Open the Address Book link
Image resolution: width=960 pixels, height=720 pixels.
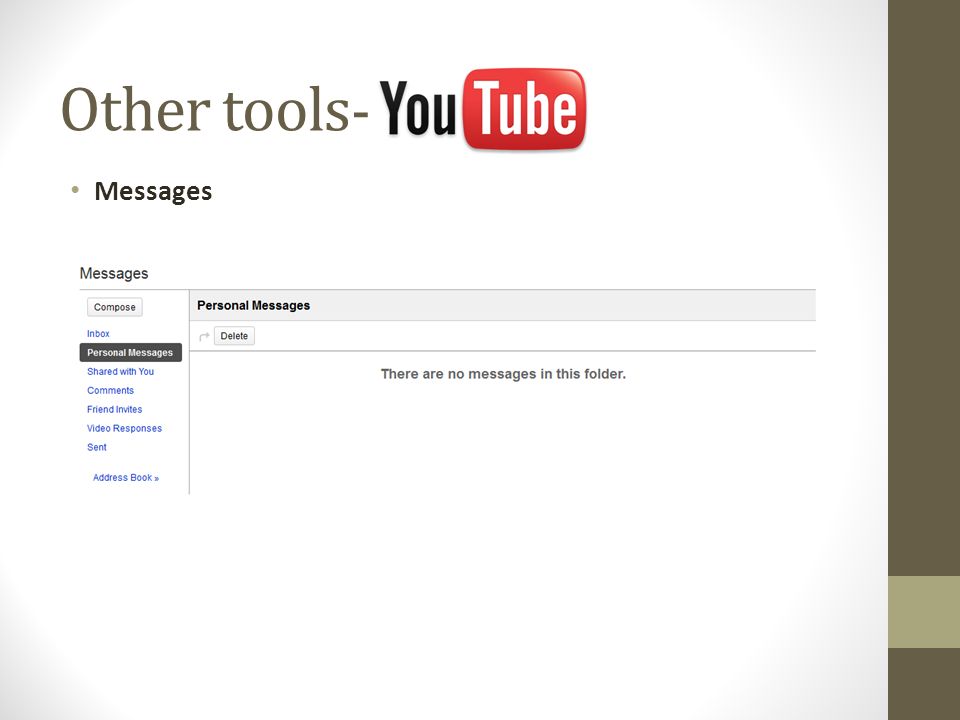tap(126, 478)
